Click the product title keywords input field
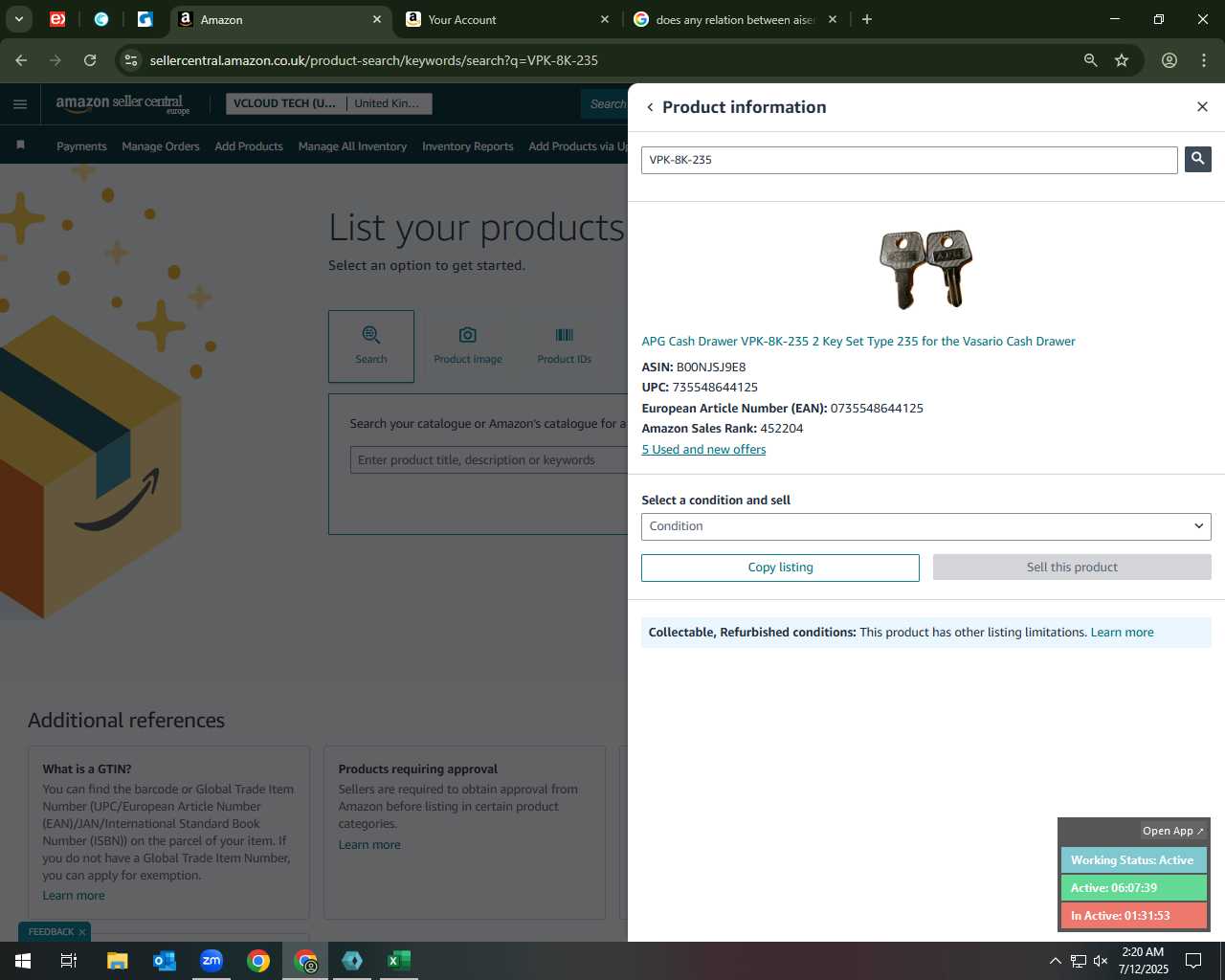The height and width of the screenshot is (980, 1225). pyautogui.click(x=488, y=460)
